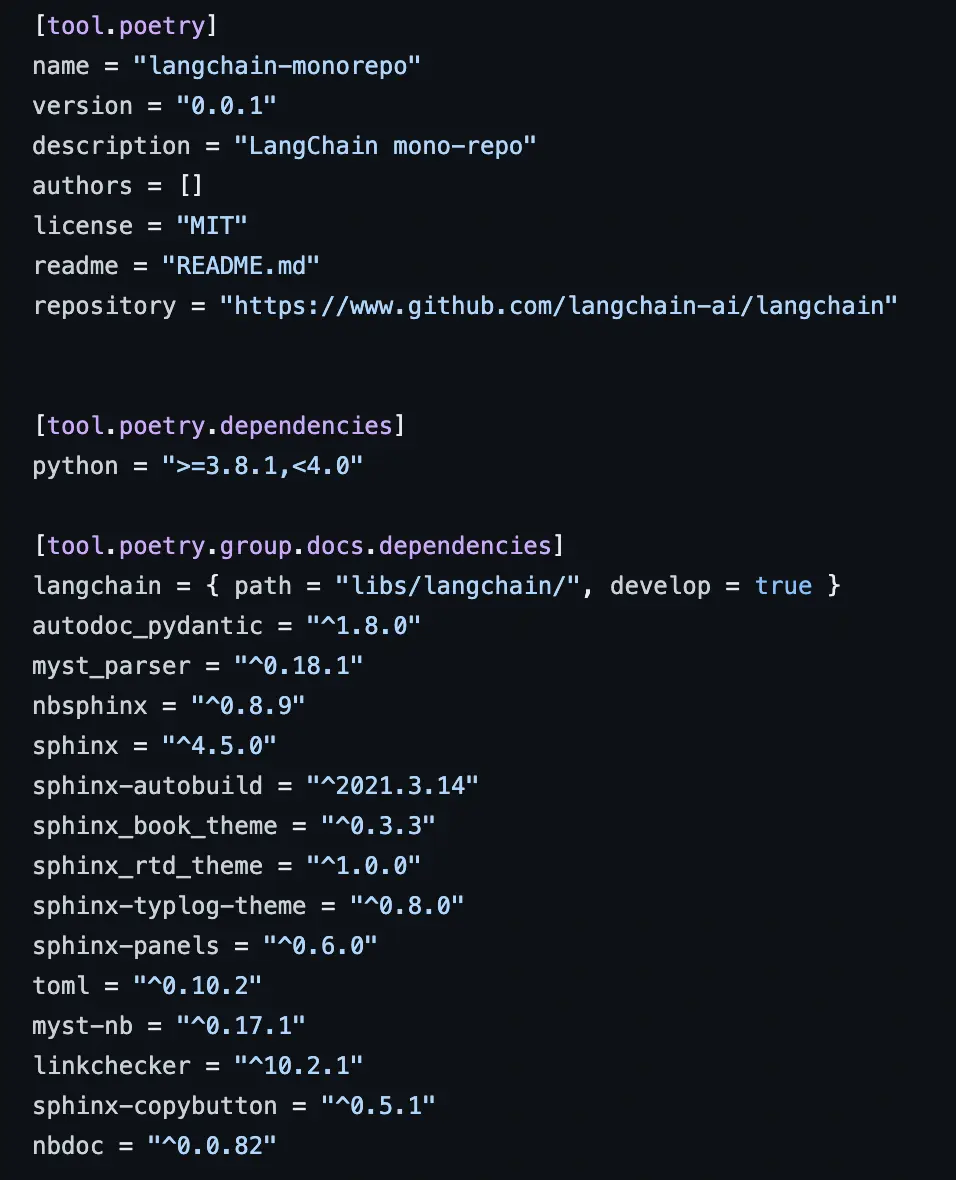Click the nbdoc version "^0.0.82"
956x1180 pixels.
[x=212, y=1146]
